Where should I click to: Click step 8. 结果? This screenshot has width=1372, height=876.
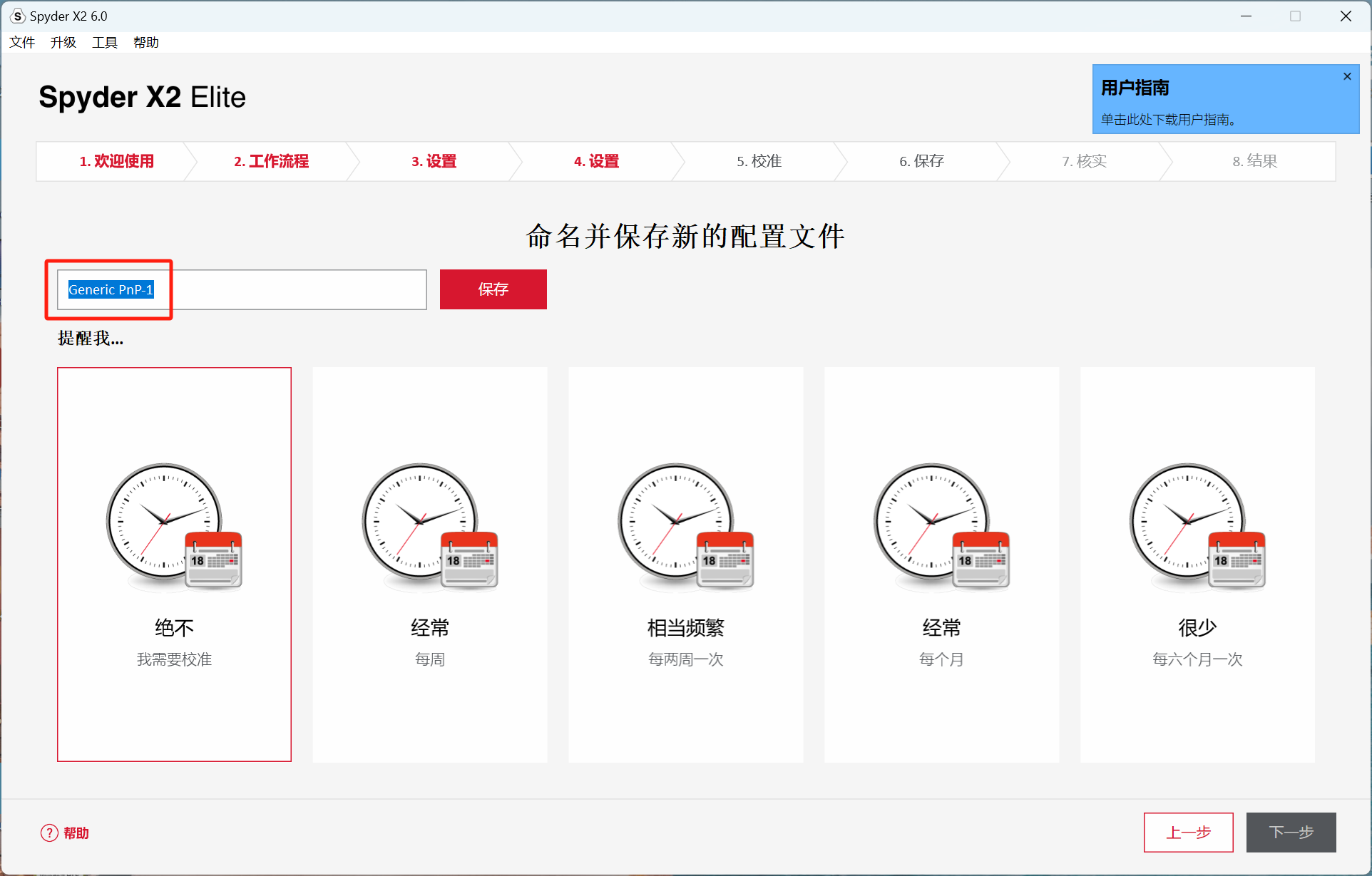[1255, 161]
